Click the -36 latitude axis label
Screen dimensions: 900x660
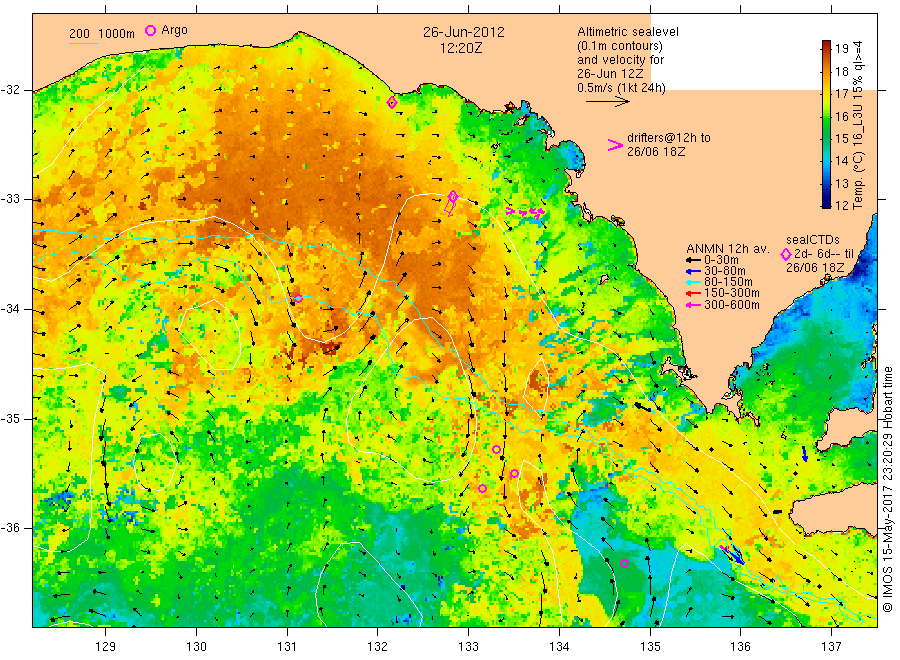(10, 528)
